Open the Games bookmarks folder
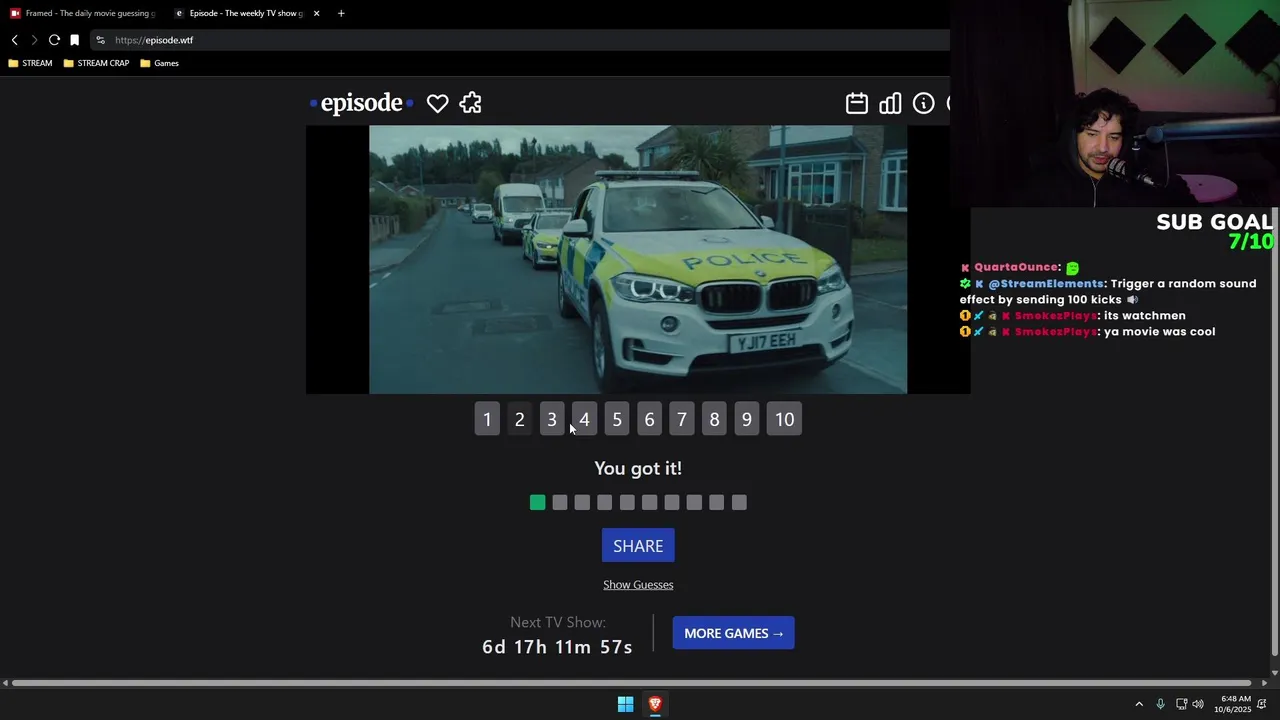The image size is (1280, 720). pos(160,63)
